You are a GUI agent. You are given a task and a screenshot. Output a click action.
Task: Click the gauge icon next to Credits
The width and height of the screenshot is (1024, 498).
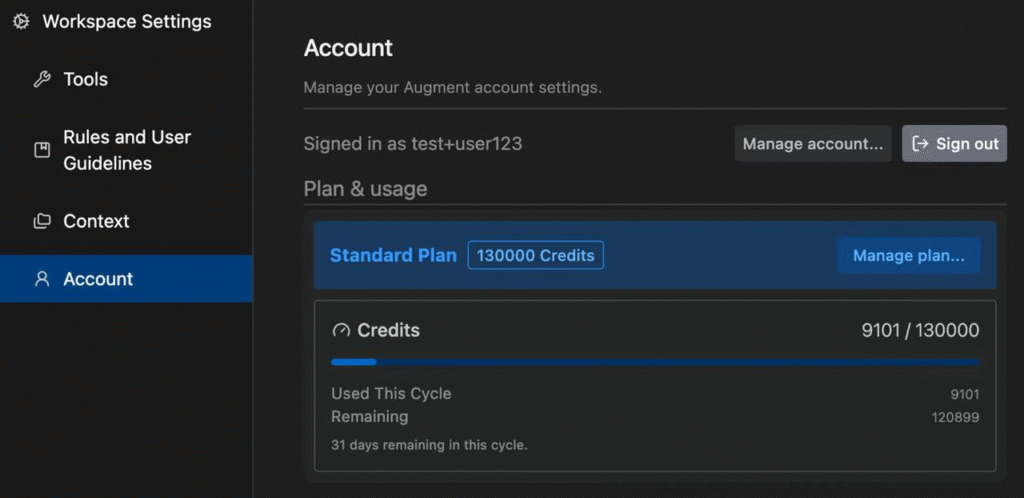click(x=341, y=330)
